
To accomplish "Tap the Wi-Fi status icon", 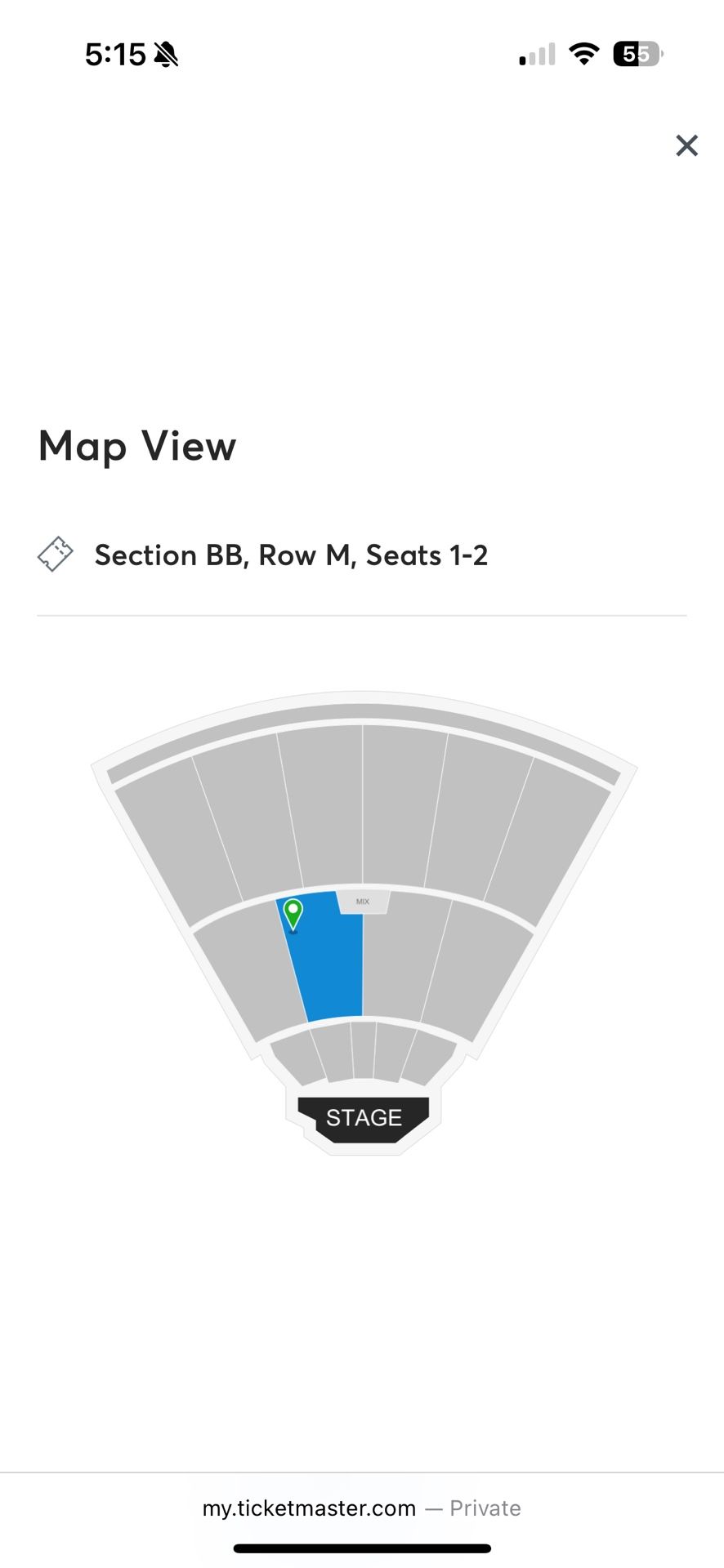I will click(x=583, y=55).
